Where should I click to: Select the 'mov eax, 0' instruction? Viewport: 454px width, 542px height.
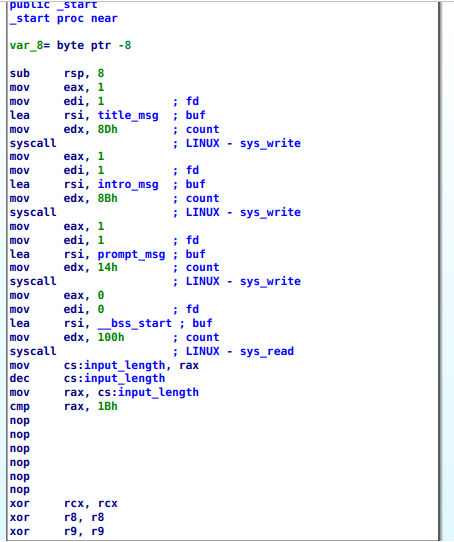(x=57, y=296)
